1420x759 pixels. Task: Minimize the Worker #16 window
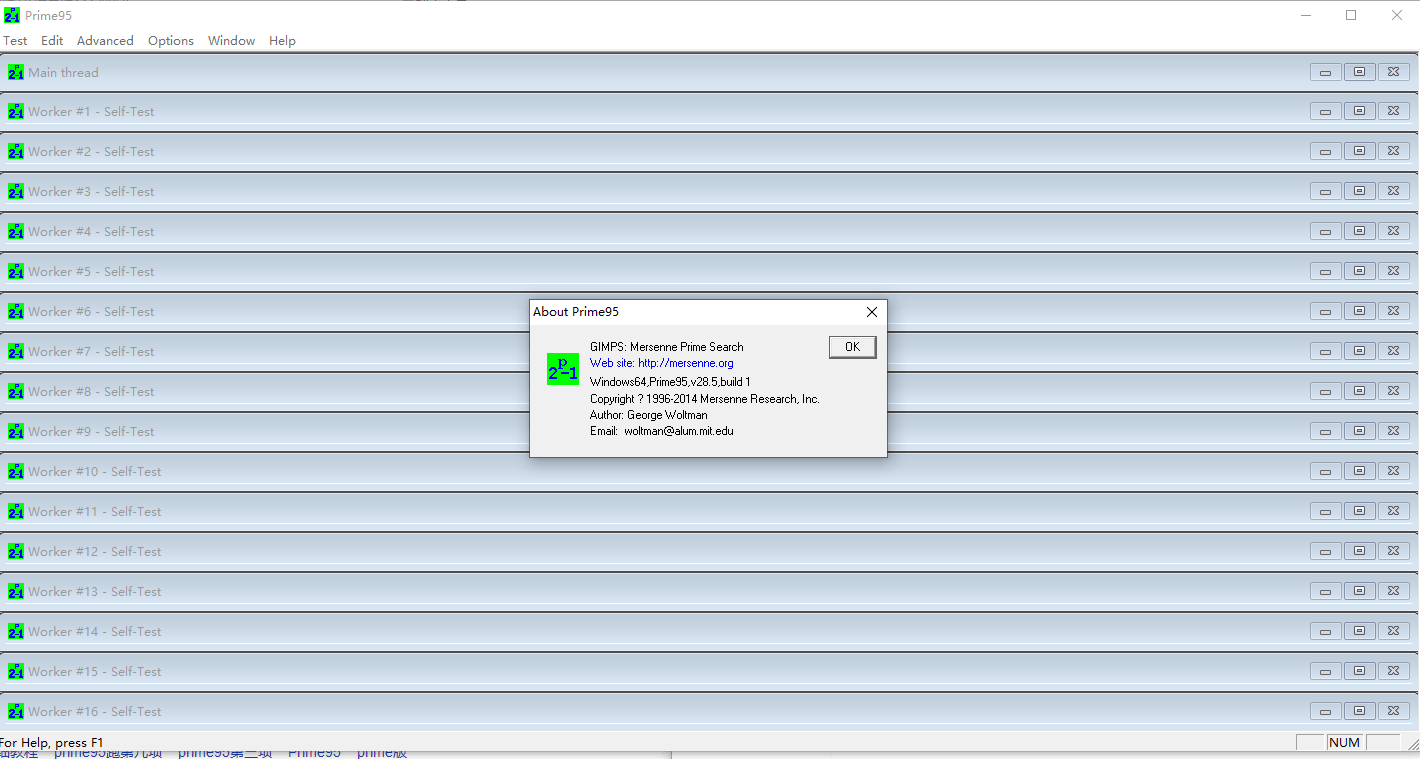pyautogui.click(x=1325, y=711)
